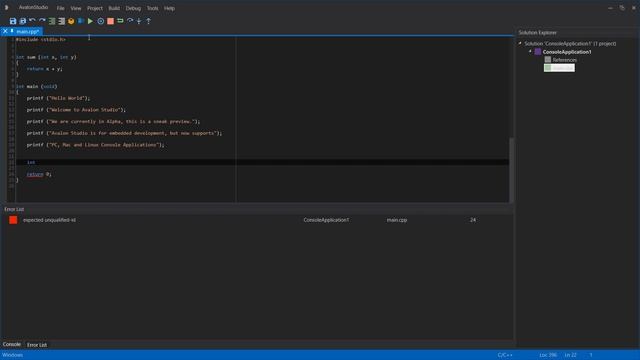Click the Loc indicator in the status bar
The width and height of the screenshot is (640, 360).
point(548,355)
